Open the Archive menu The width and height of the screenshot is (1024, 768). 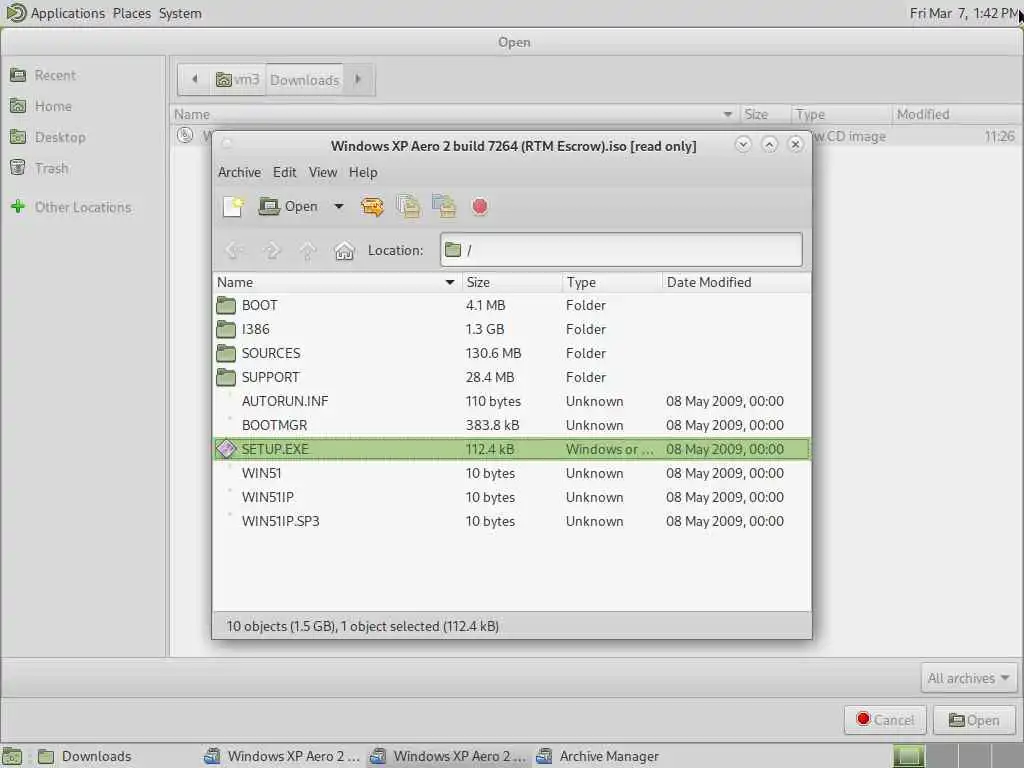pyautogui.click(x=239, y=172)
